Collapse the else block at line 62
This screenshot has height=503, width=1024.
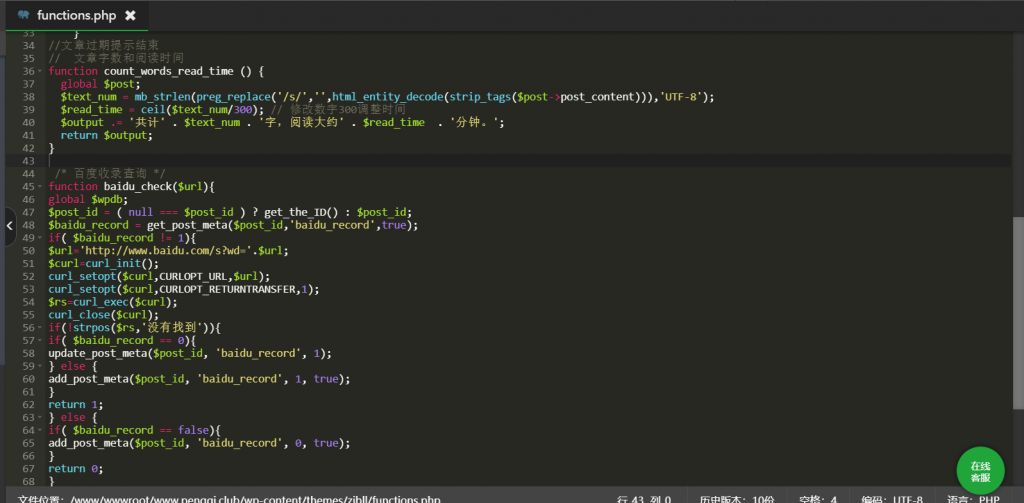pyautogui.click(x=40, y=417)
